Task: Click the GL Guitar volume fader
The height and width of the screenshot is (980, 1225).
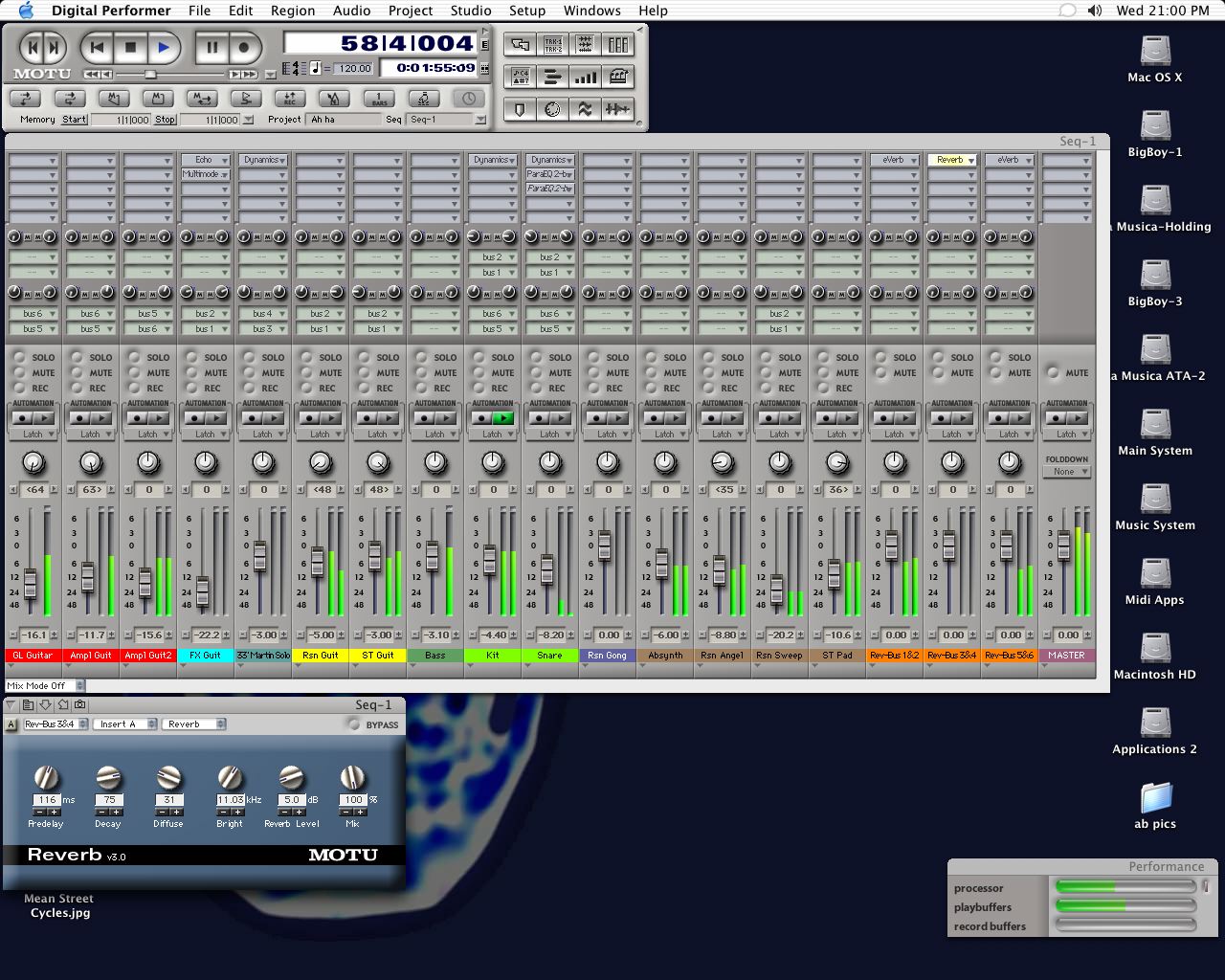Action: (31, 583)
